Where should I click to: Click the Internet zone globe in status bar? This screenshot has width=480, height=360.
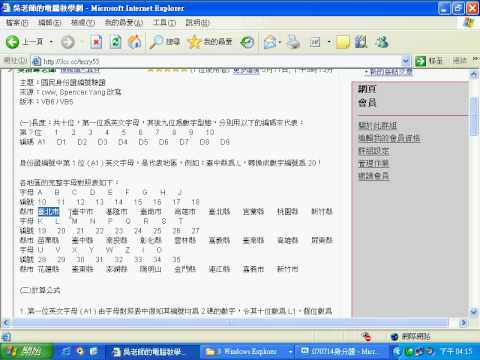pyautogui.click(x=395, y=337)
